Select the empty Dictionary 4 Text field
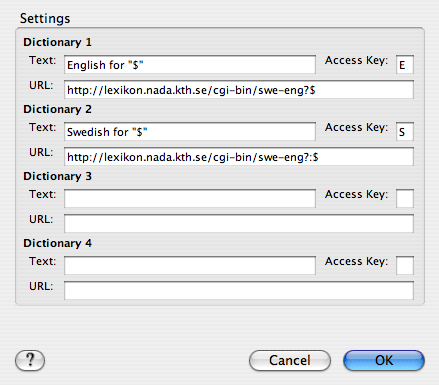The image size is (439, 385). [x=190, y=266]
